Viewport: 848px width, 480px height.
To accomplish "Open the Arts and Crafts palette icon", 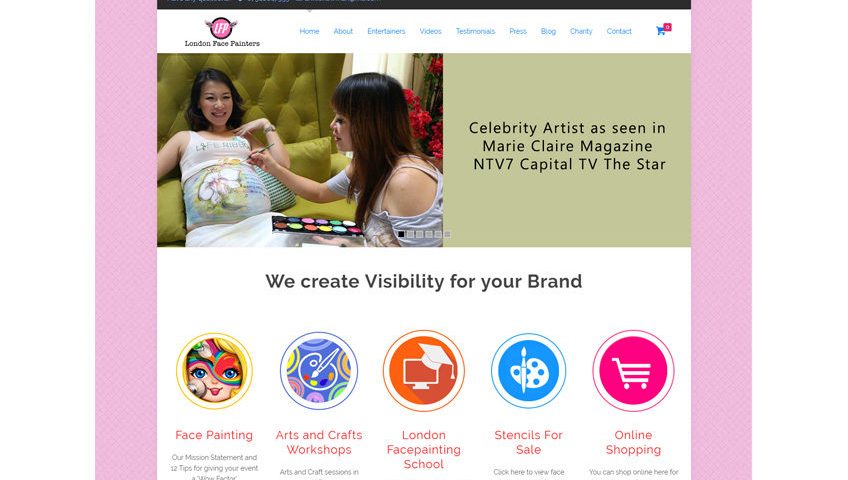I will coord(319,371).
